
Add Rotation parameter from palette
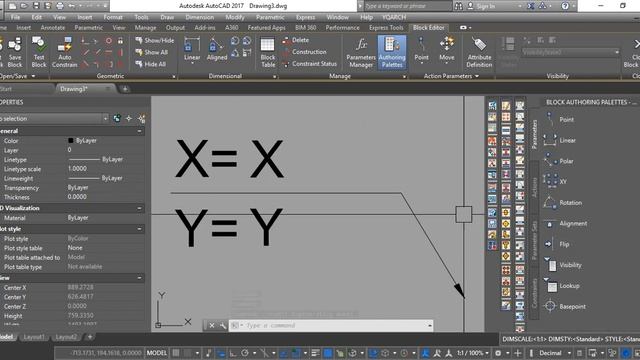tap(562, 202)
